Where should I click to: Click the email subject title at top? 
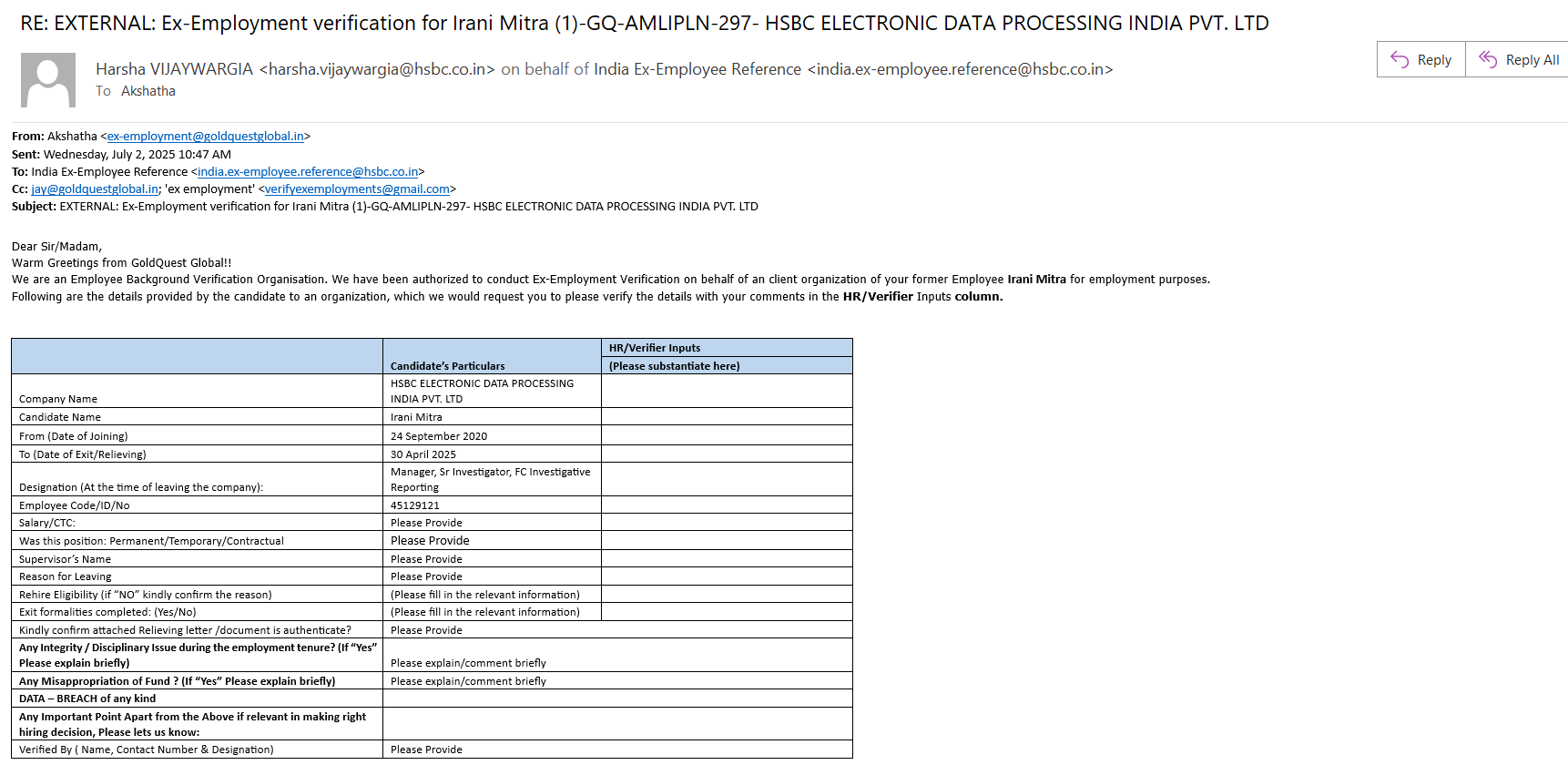[644, 24]
